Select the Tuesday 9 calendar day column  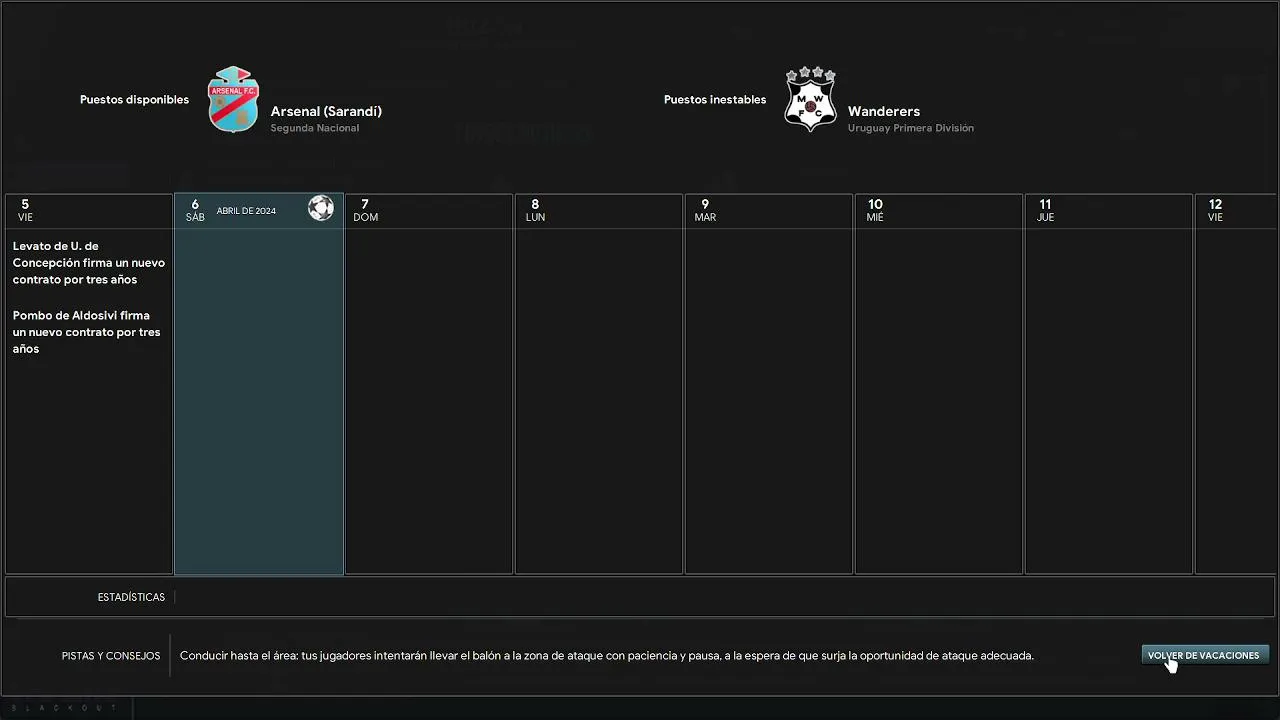click(769, 384)
